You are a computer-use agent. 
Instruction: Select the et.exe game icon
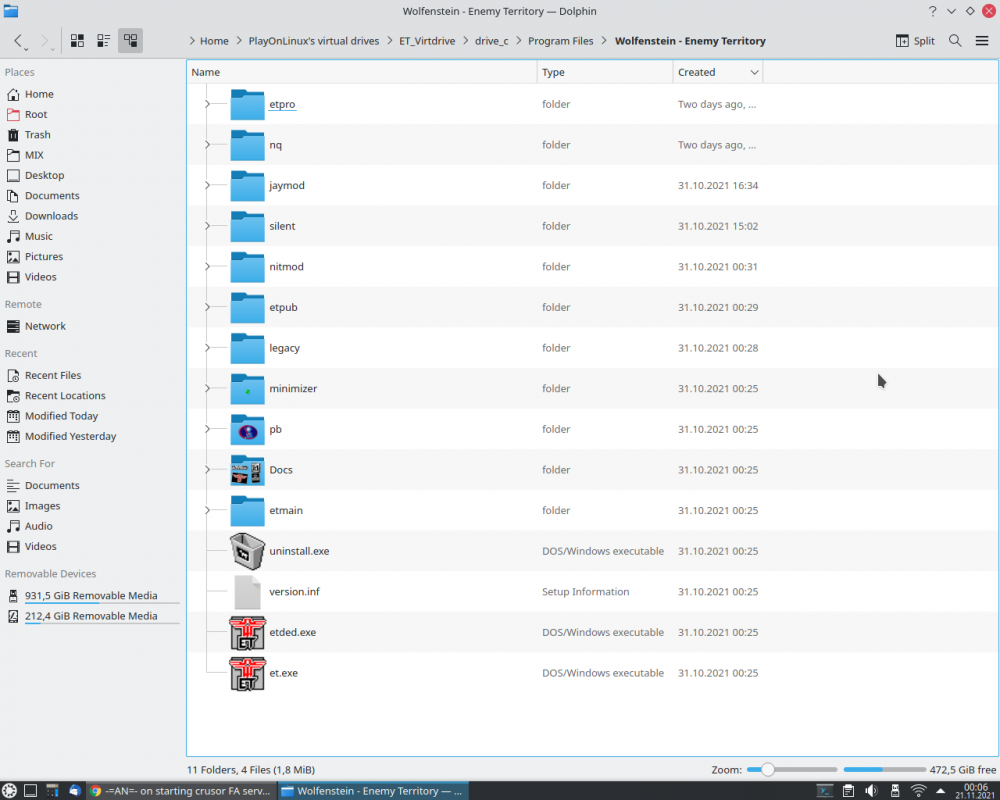tap(247, 673)
